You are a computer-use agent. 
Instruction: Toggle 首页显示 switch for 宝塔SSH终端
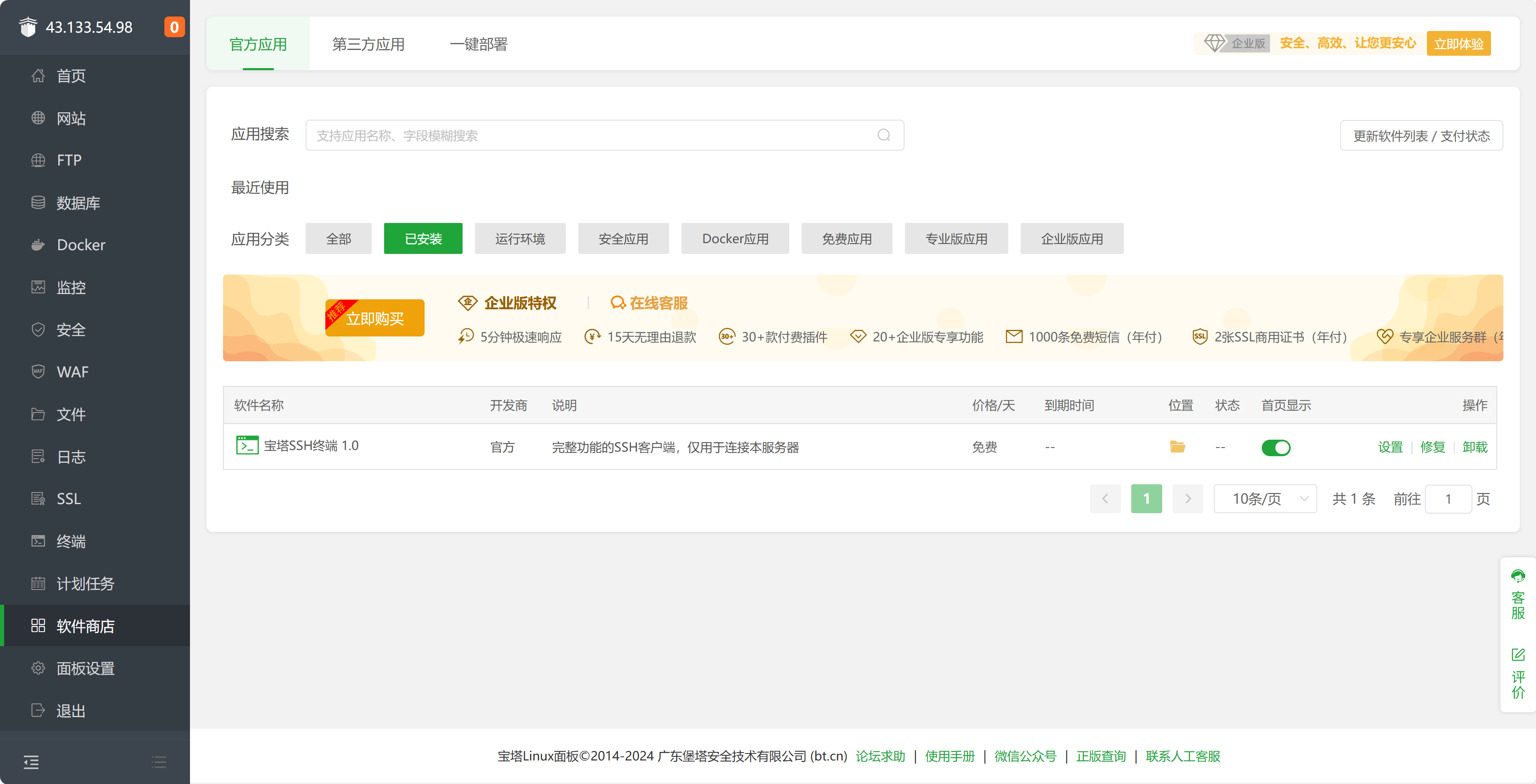pos(1276,448)
